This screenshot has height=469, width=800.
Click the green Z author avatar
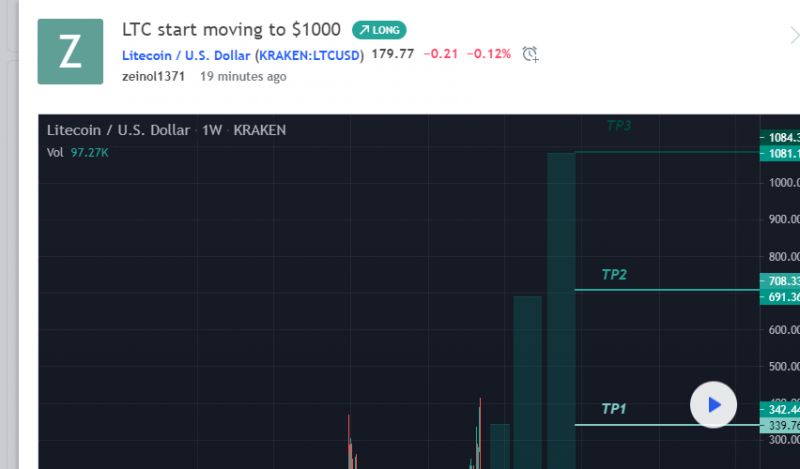[x=70, y=52]
